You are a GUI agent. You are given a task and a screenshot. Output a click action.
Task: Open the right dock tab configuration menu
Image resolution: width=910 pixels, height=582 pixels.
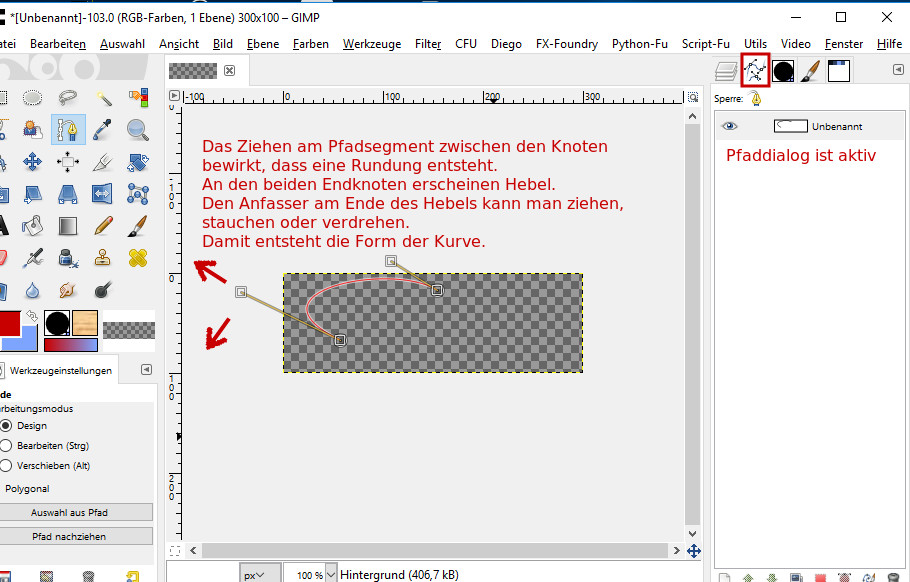tap(896, 69)
